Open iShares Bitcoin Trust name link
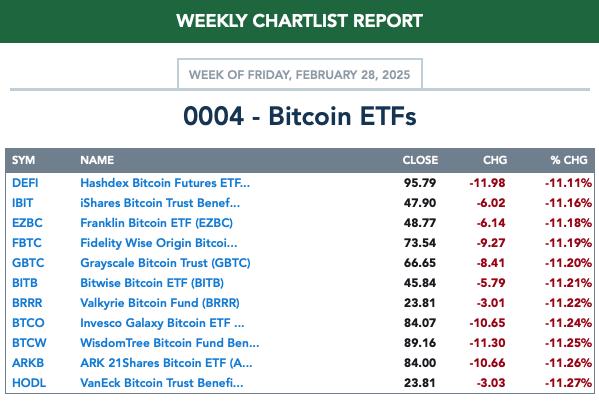 (160, 203)
